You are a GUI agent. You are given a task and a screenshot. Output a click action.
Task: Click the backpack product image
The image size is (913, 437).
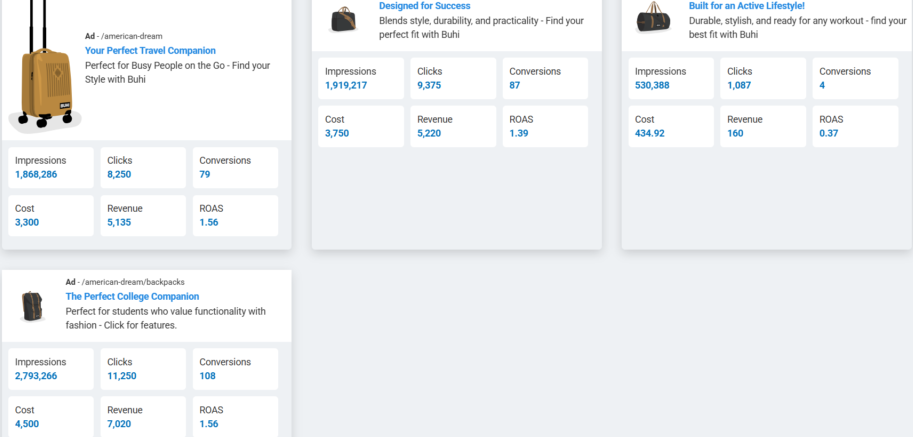pos(33,306)
